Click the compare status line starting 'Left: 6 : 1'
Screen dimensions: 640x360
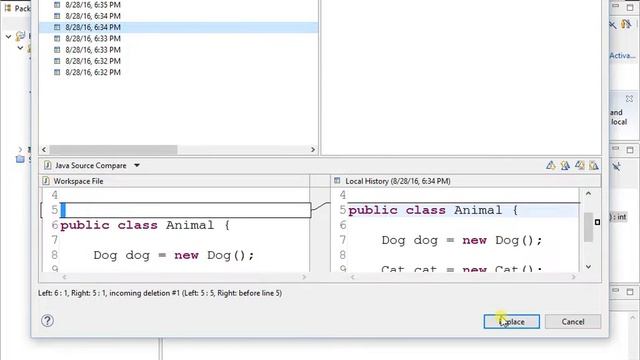click(x=160, y=293)
